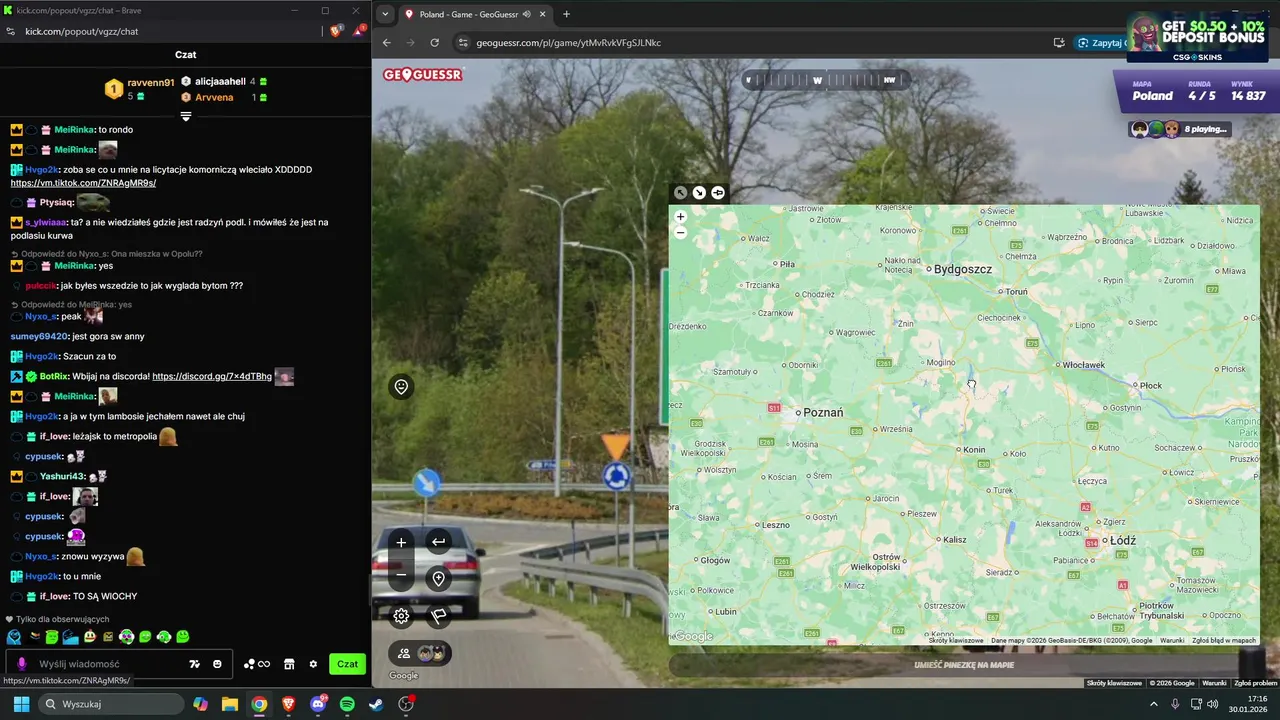Open Windows Start menu

tap(21, 704)
